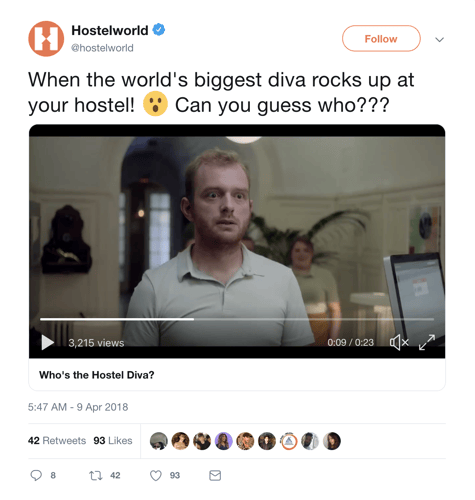Image resolution: width=475 pixels, height=500 pixels.
Task: Unmute the video's muted speaker icon
Action: 399,342
